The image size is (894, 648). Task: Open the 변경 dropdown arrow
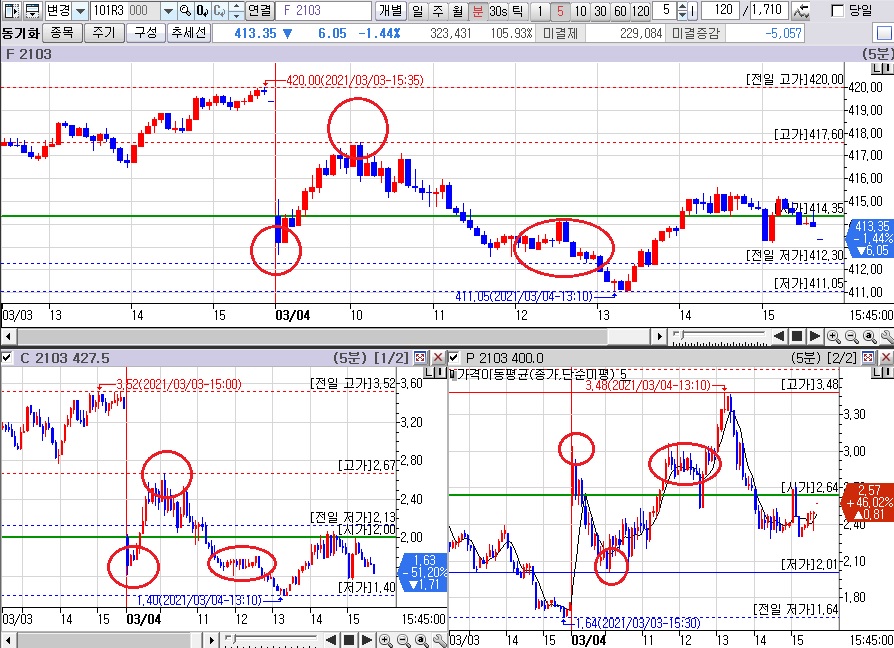(80, 10)
